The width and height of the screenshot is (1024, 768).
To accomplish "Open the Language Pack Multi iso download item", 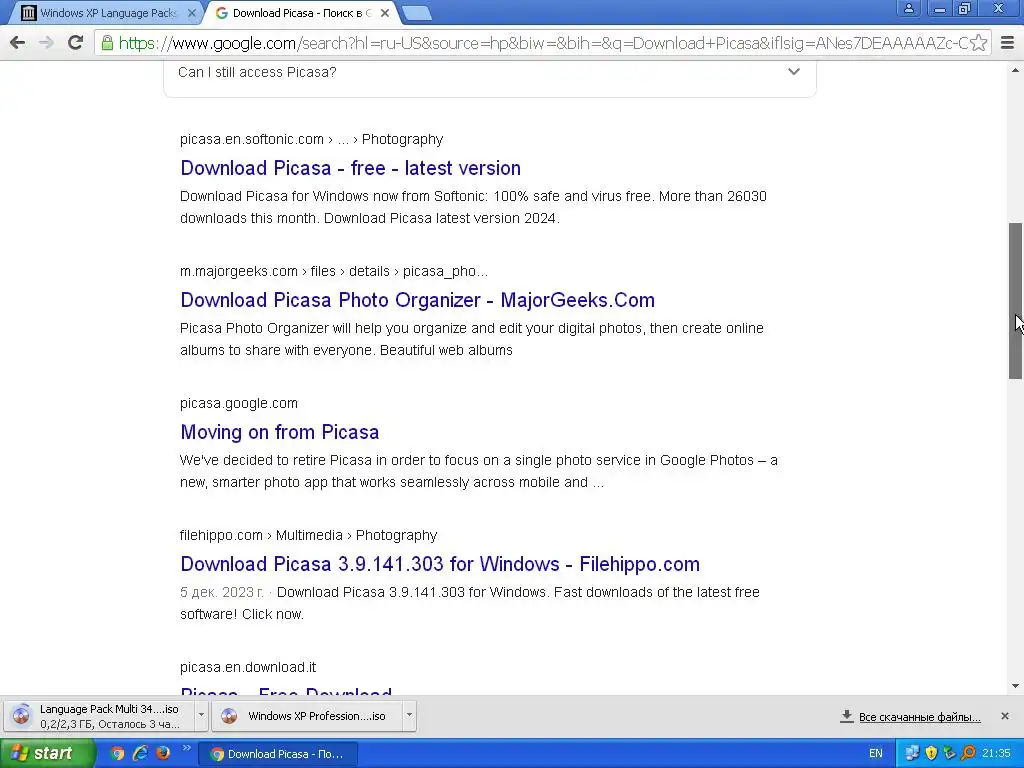I will tap(98, 716).
